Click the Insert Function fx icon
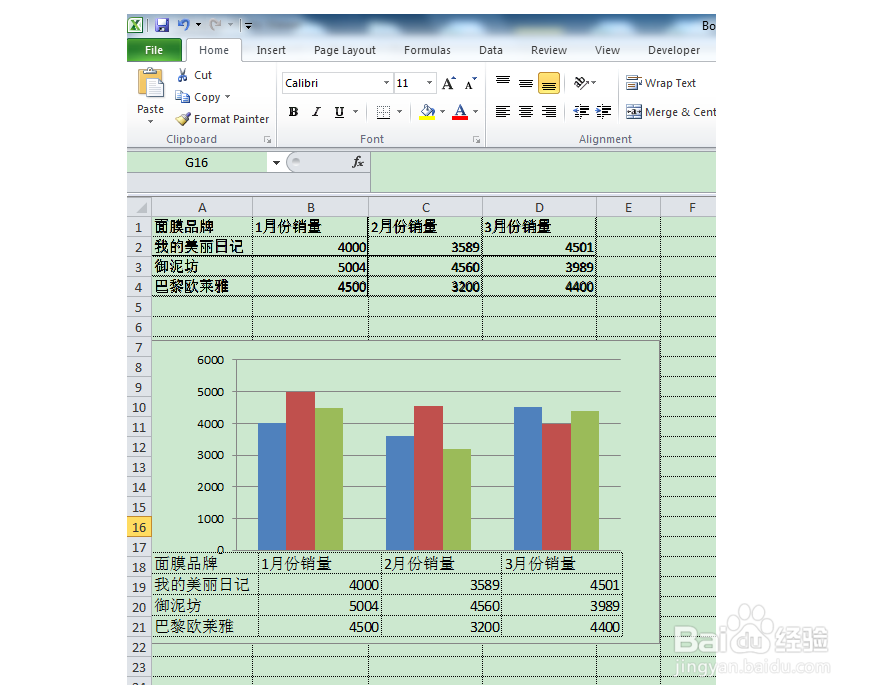Image resolution: width=878 pixels, height=698 pixels. pyautogui.click(x=357, y=161)
